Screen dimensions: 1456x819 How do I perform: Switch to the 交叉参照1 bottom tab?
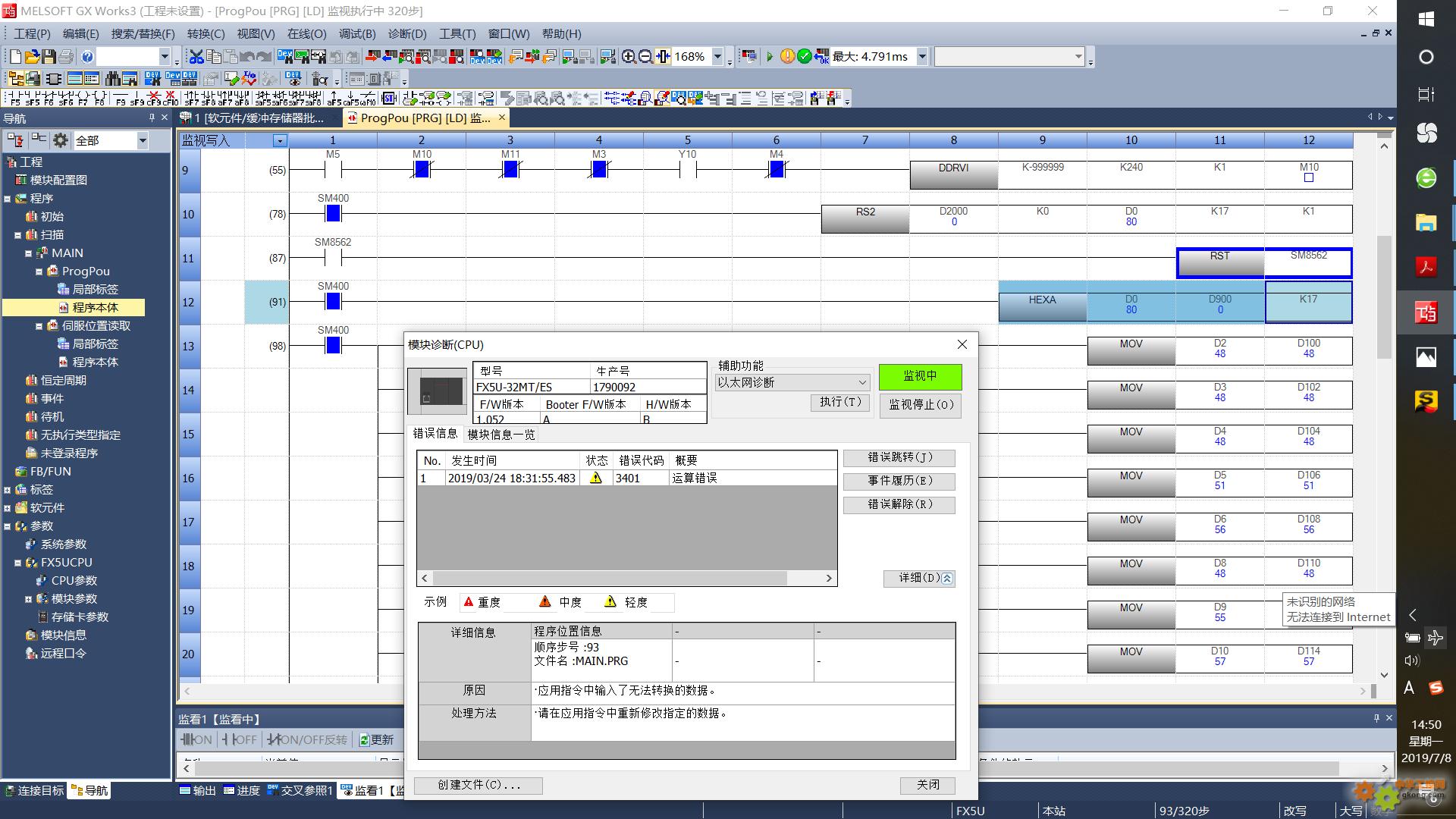tap(300, 790)
